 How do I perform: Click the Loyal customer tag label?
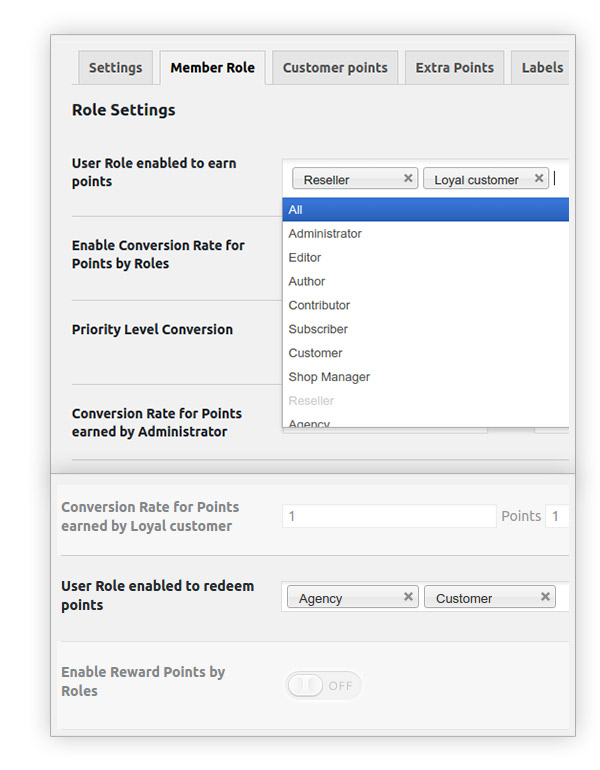pos(476,180)
